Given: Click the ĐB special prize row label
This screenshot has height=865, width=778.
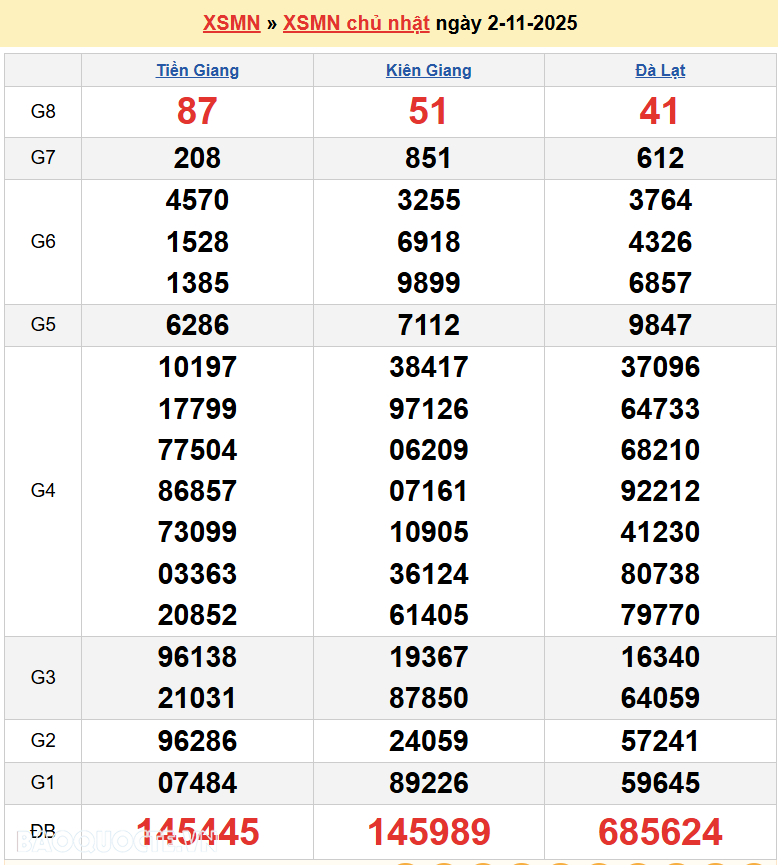Looking at the screenshot, I should (43, 832).
